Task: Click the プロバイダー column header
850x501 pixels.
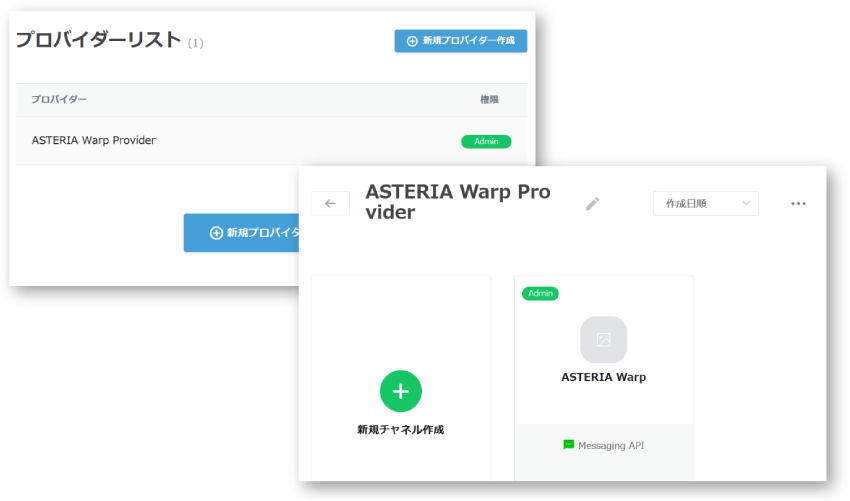Action: click(x=59, y=99)
